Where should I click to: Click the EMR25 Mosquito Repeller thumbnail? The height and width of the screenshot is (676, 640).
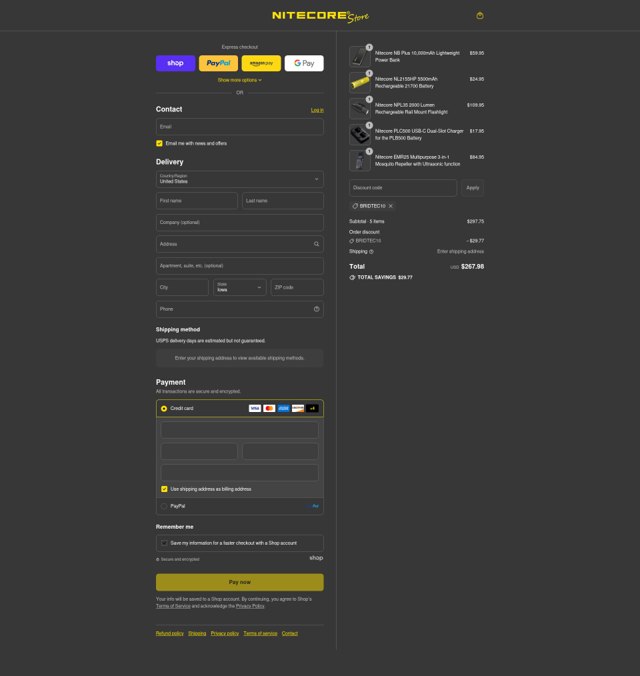360,160
